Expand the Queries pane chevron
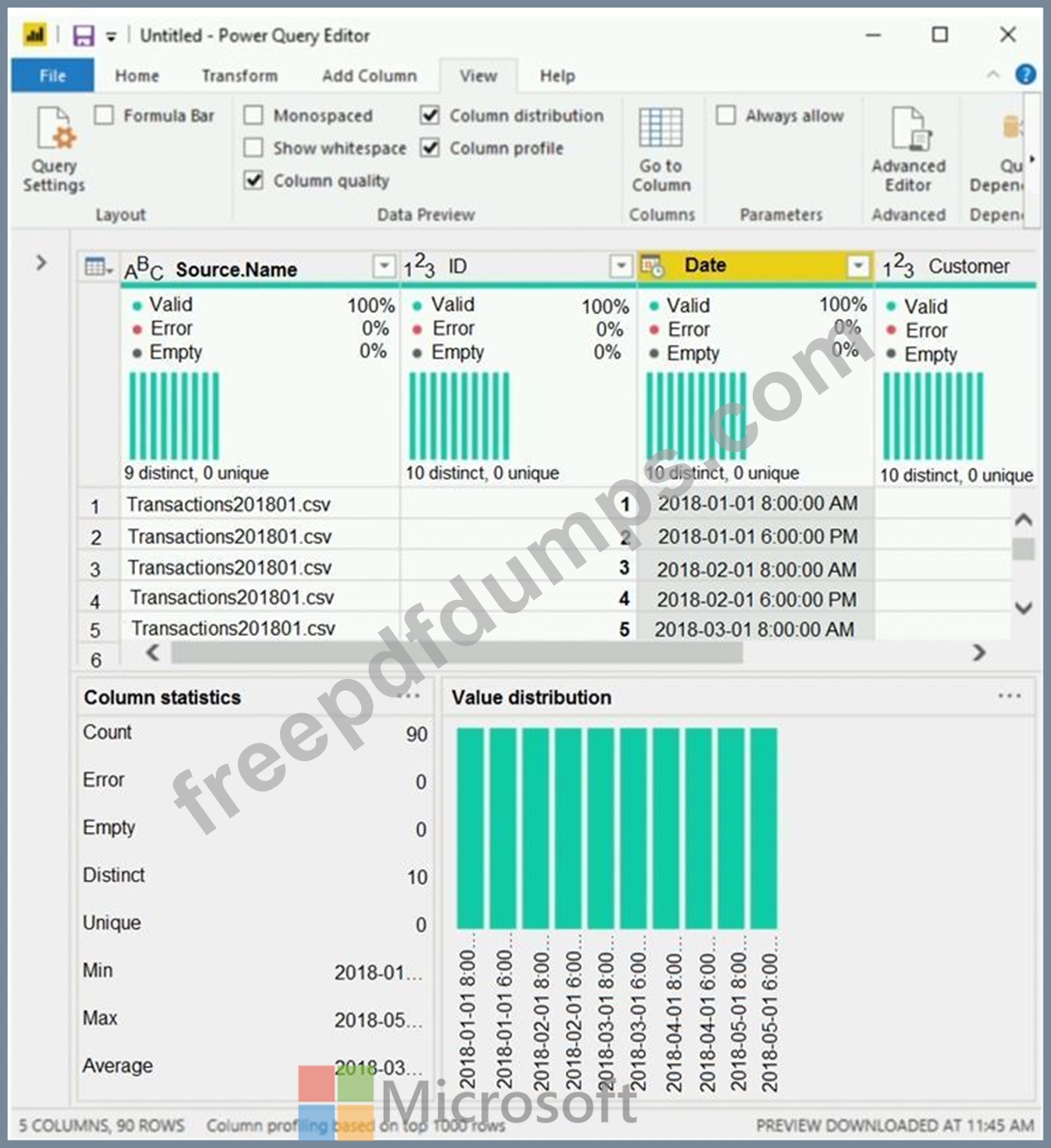 pos(42,262)
